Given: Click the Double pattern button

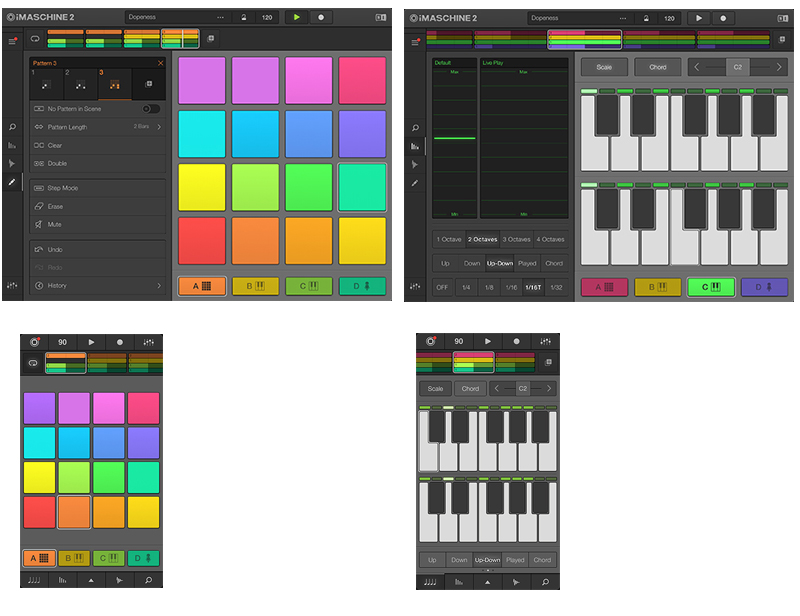Looking at the screenshot, I should click(x=57, y=163).
